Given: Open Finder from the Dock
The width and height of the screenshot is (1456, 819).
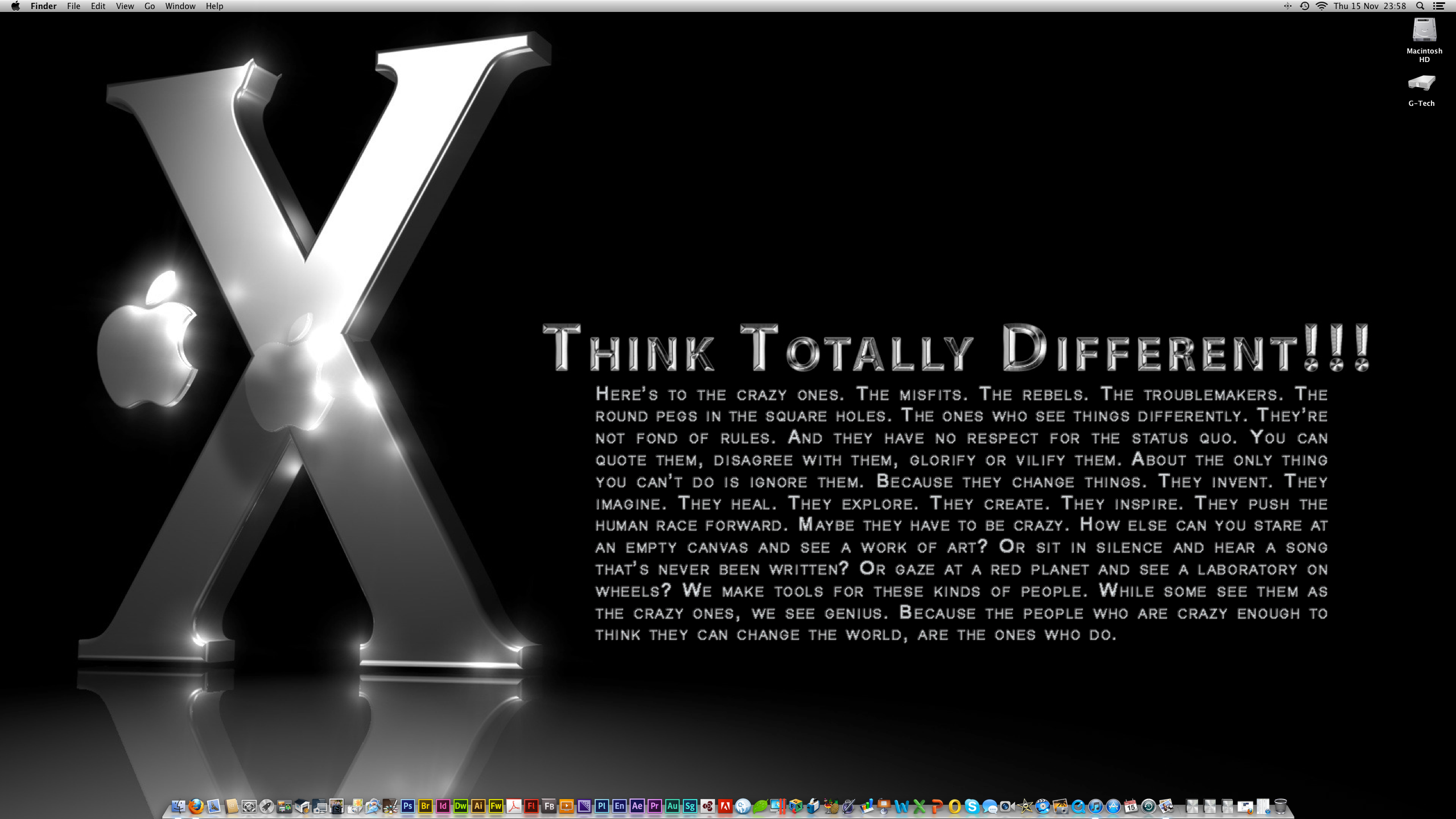Looking at the screenshot, I should click(x=178, y=806).
